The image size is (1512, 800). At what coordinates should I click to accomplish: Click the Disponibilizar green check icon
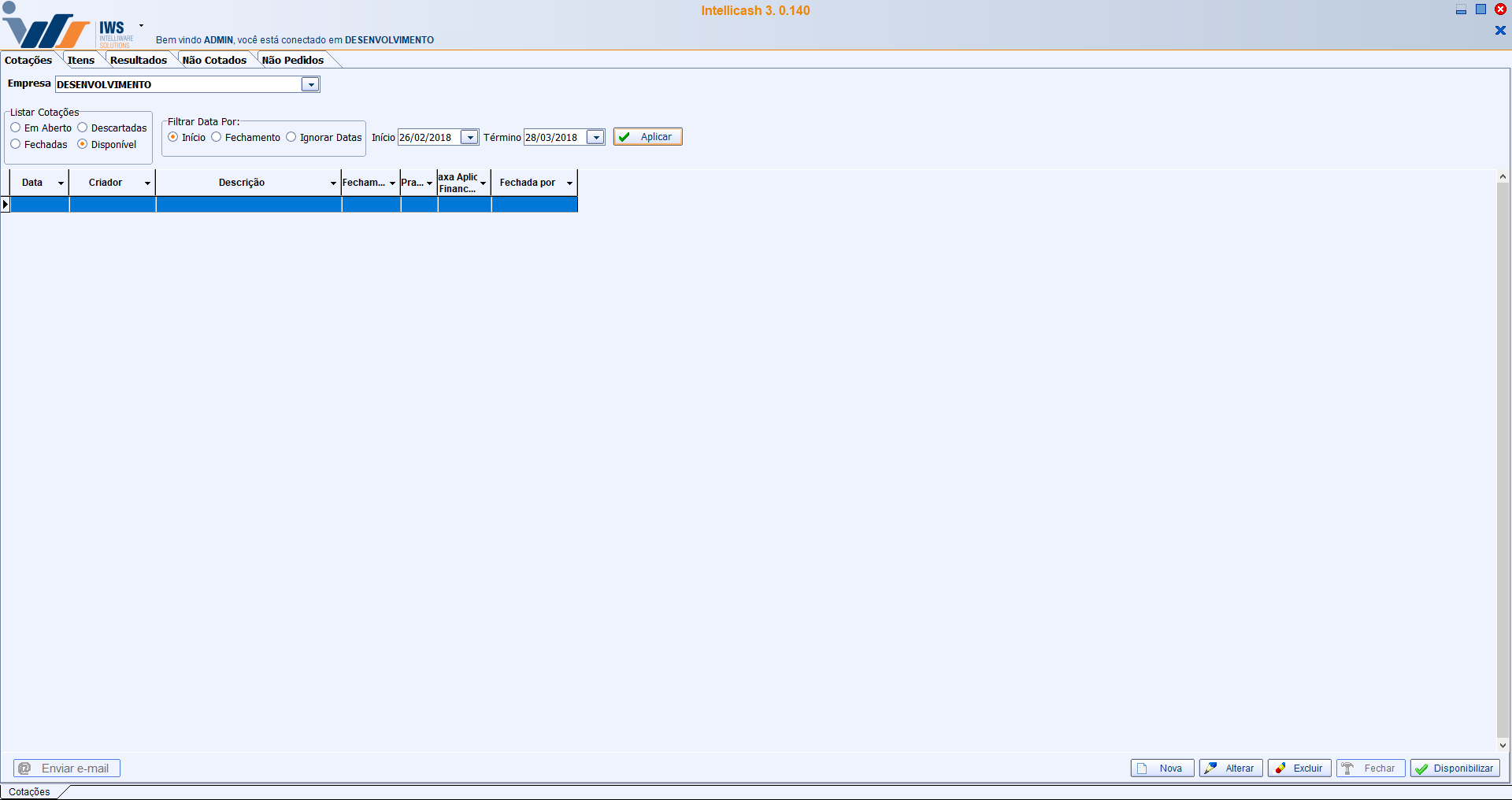click(1421, 769)
